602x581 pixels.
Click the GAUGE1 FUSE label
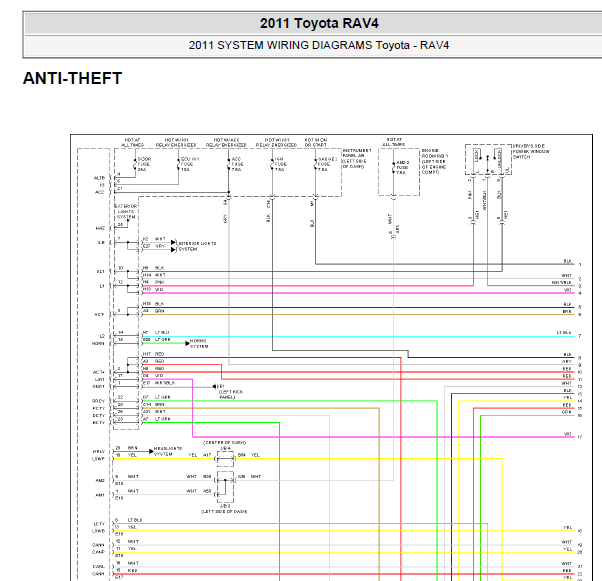click(x=327, y=164)
